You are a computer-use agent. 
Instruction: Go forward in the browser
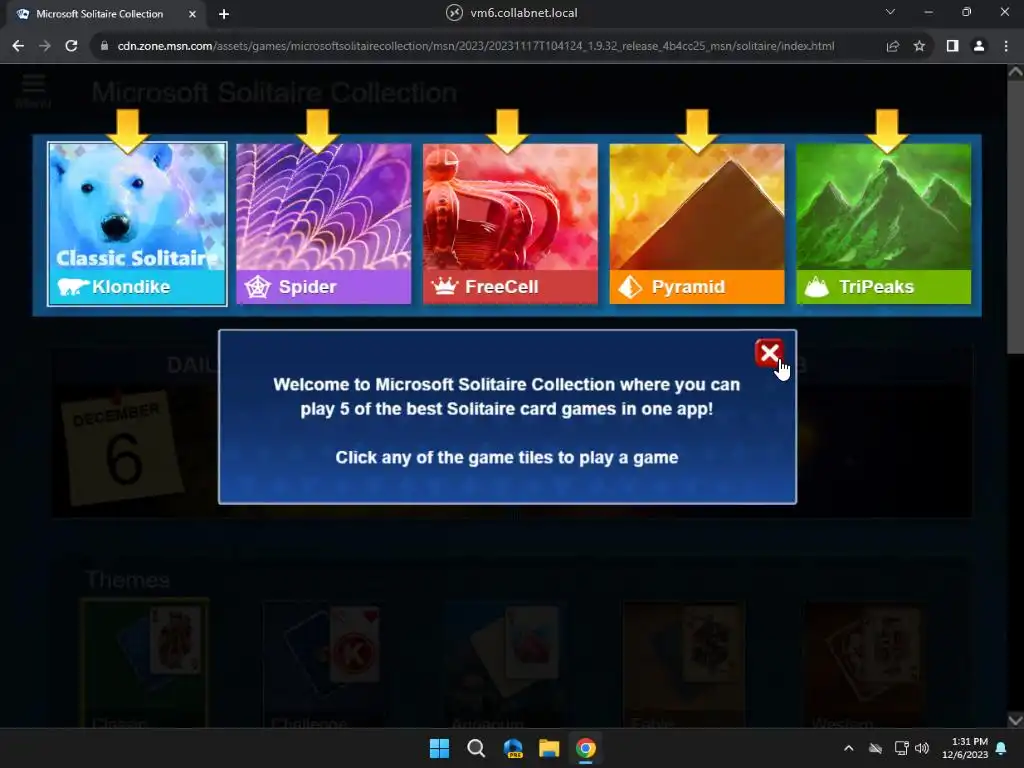[x=44, y=46]
